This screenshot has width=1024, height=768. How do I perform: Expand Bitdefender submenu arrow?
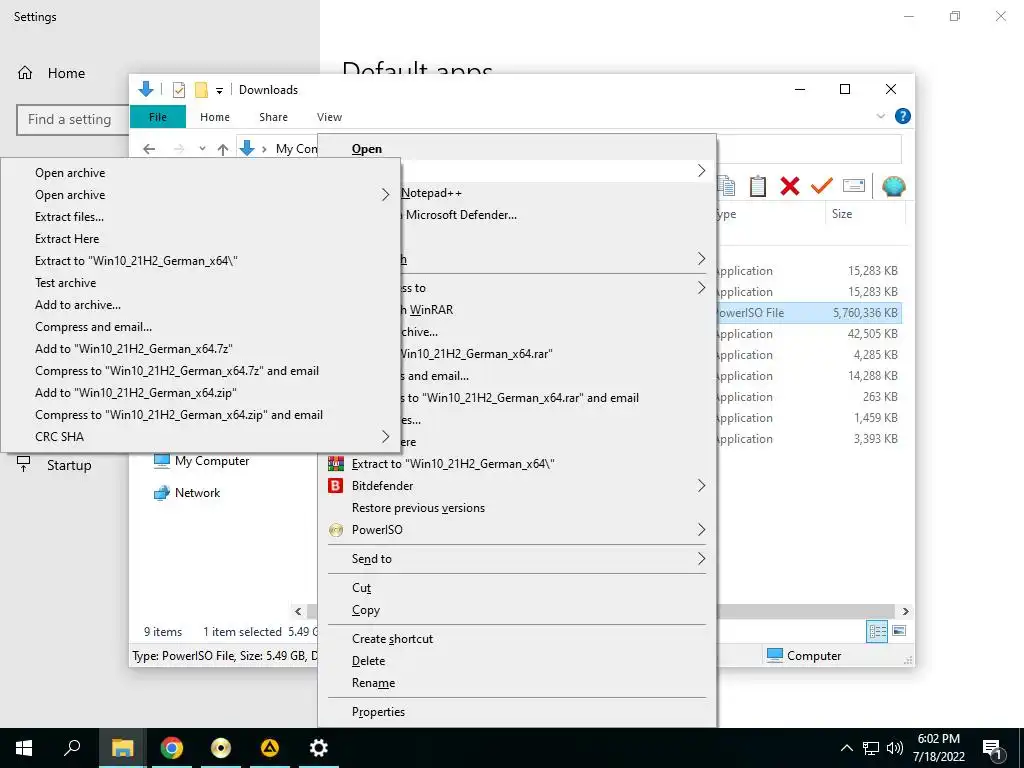pyautogui.click(x=701, y=485)
